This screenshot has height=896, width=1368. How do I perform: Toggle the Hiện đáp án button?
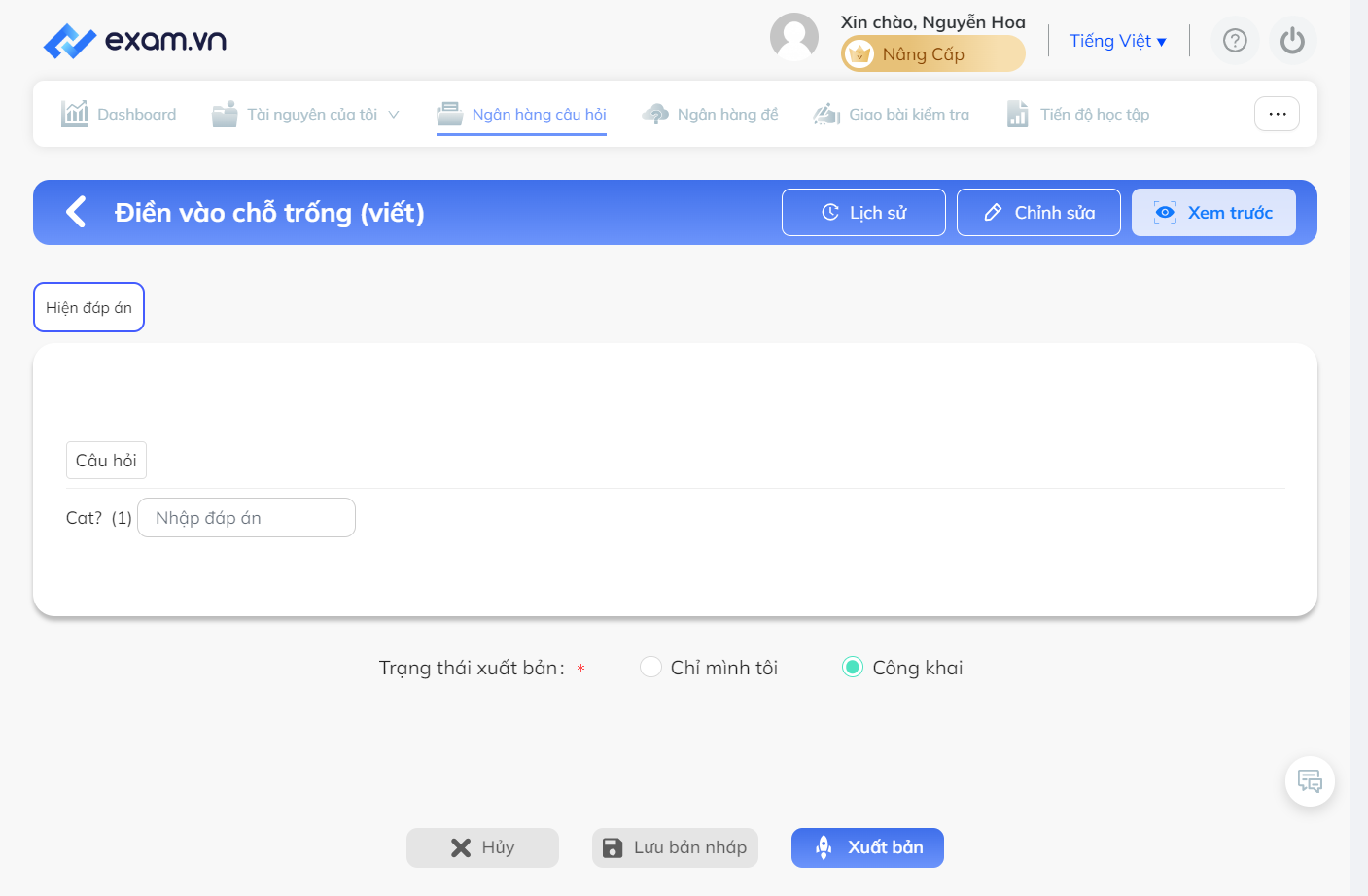[88, 307]
